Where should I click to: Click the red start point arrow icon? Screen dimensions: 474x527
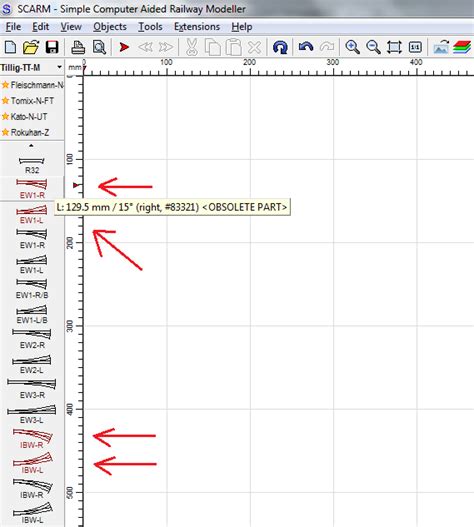pyautogui.click(x=124, y=47)
